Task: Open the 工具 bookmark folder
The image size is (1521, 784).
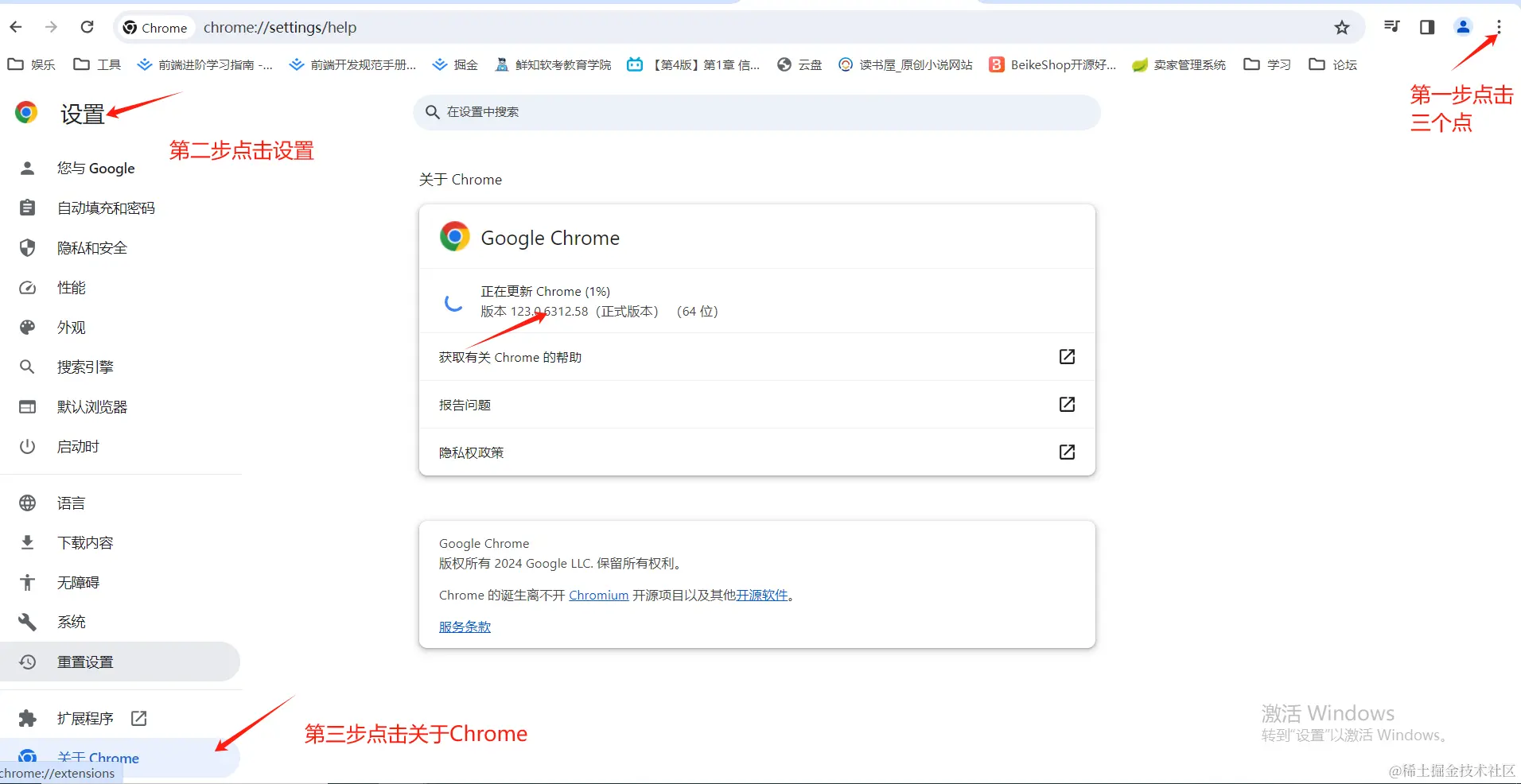Action: (x=97, y=64)
